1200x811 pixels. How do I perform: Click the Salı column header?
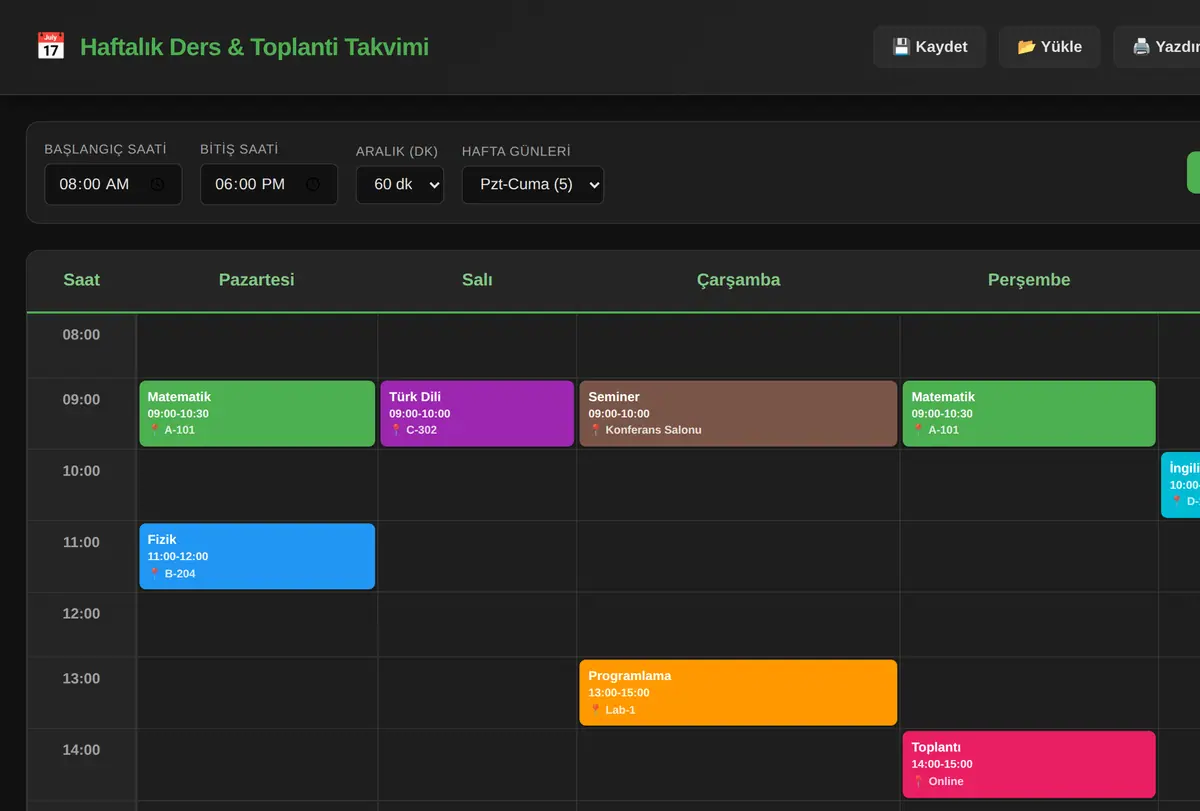point(477,280)
